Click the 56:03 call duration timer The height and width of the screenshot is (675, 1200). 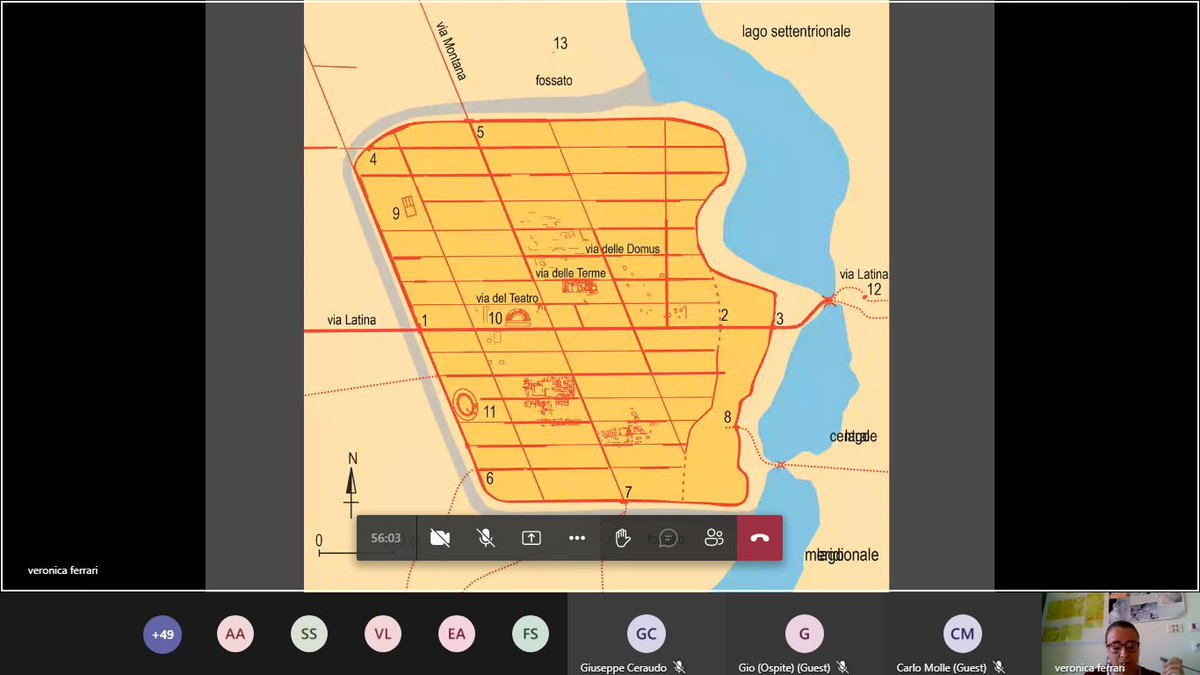tap(386, 538)
